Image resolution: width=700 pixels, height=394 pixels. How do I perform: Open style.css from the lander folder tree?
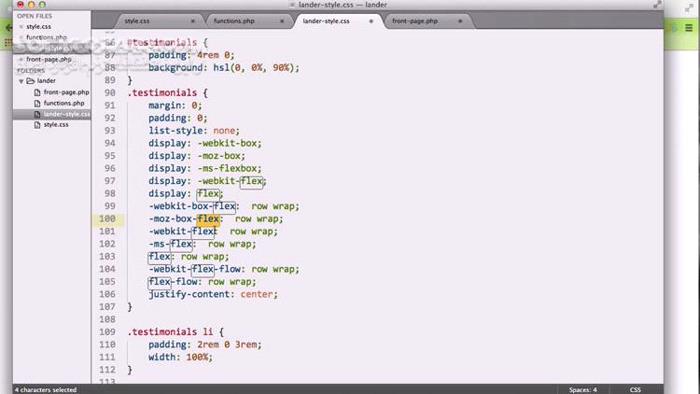(56, 125)
